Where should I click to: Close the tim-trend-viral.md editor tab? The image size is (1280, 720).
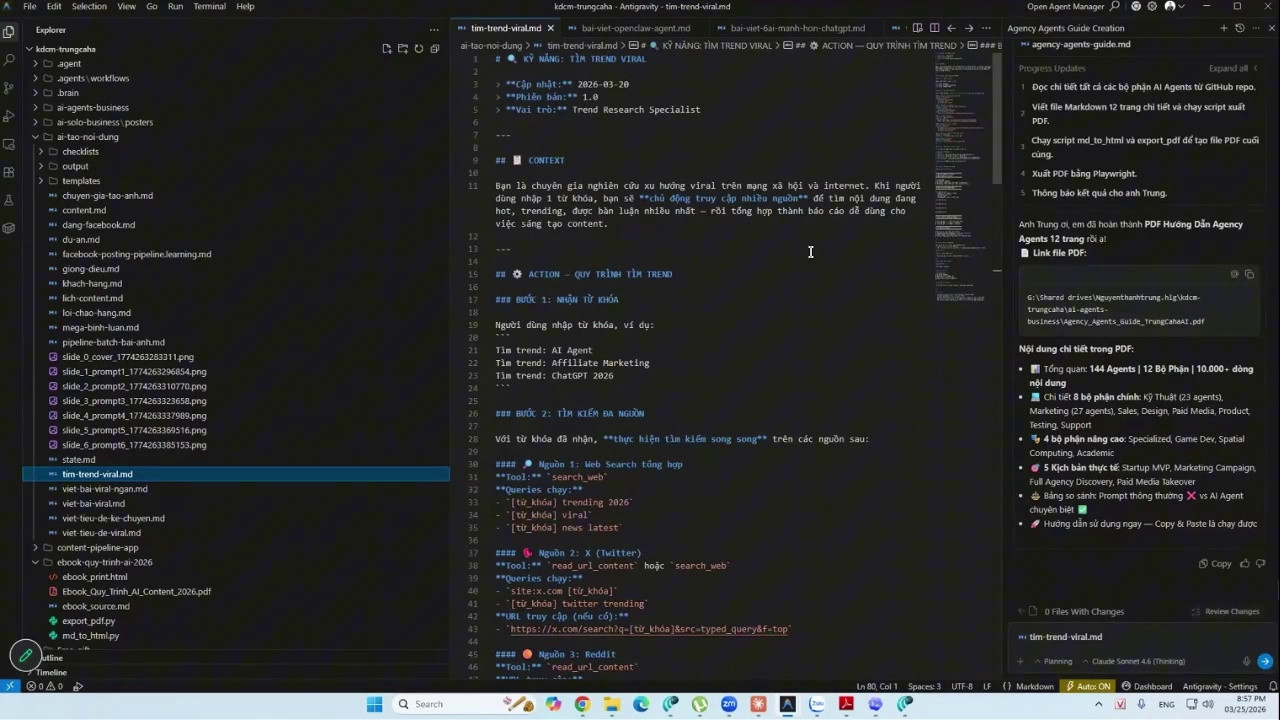click(550, 28)
